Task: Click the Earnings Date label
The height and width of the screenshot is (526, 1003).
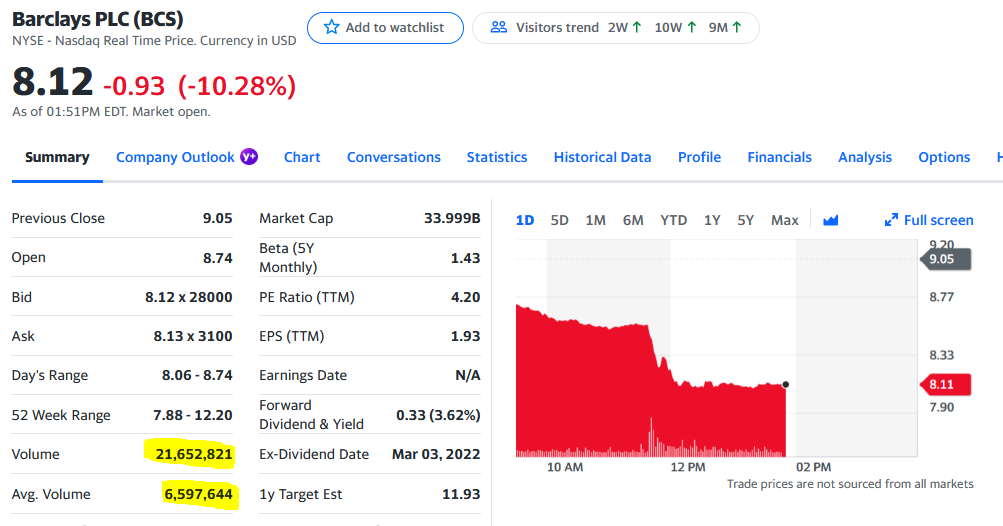Action: pos(303,376)
